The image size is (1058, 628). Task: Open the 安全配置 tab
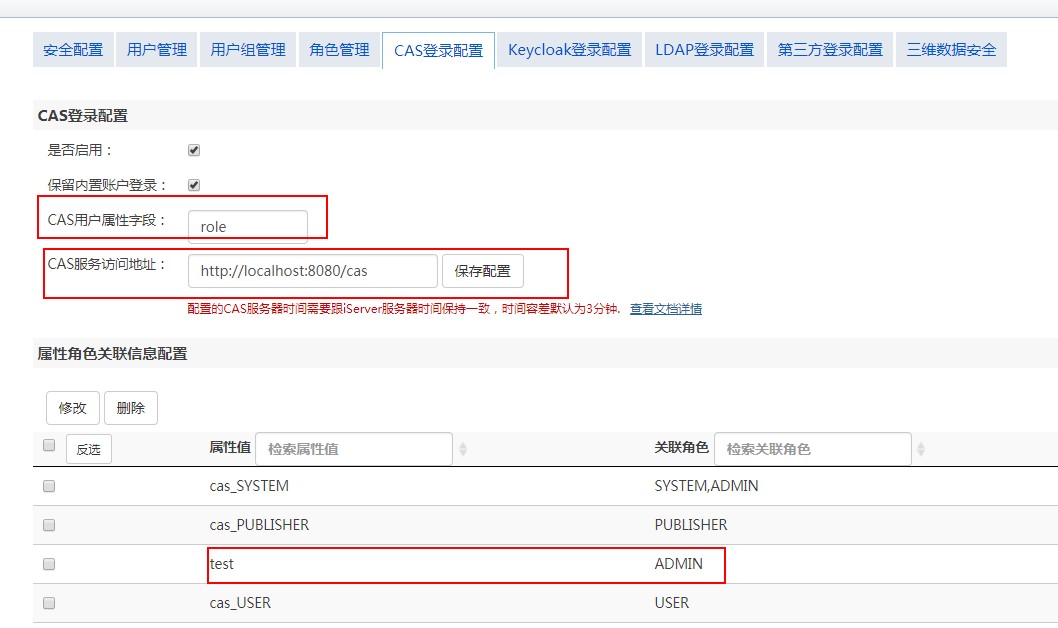(73, 50)
